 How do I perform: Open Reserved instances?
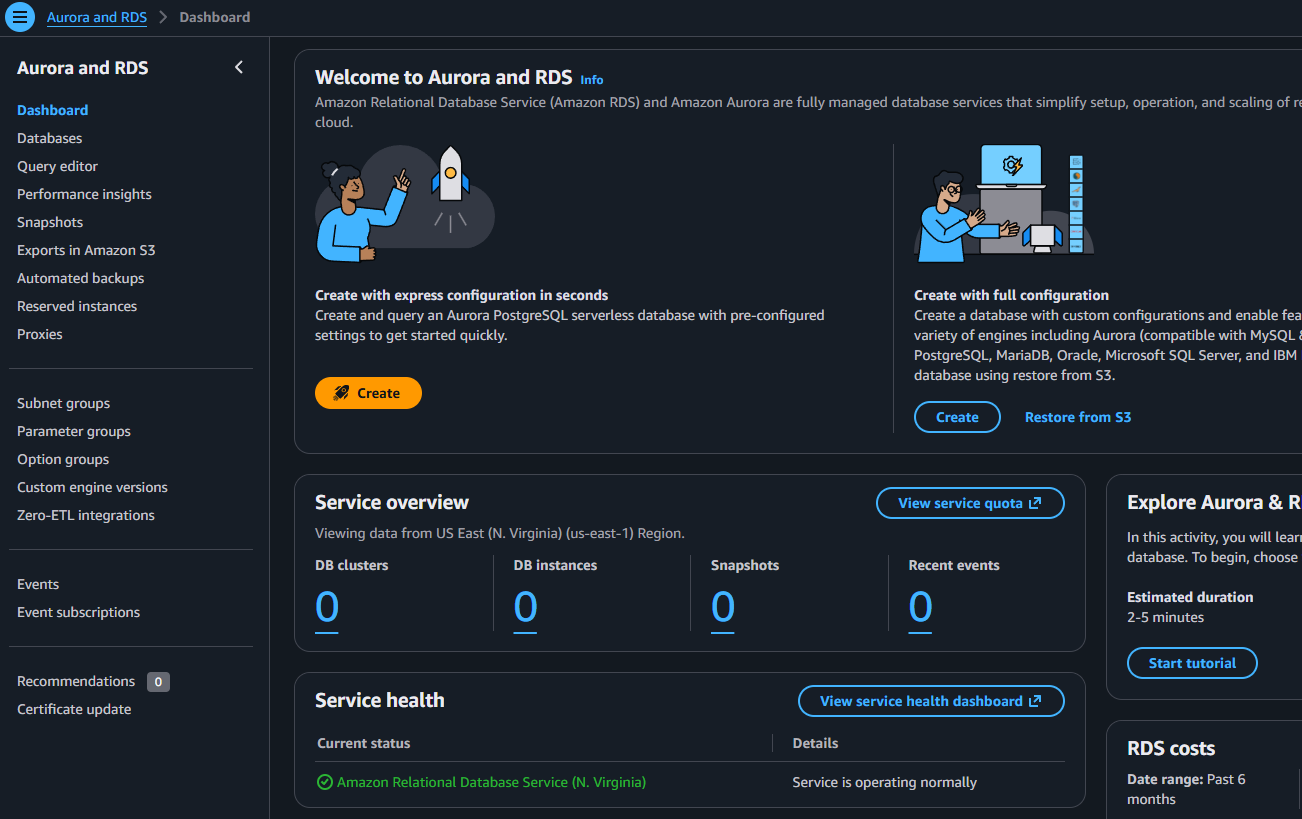tap(77, 306)
